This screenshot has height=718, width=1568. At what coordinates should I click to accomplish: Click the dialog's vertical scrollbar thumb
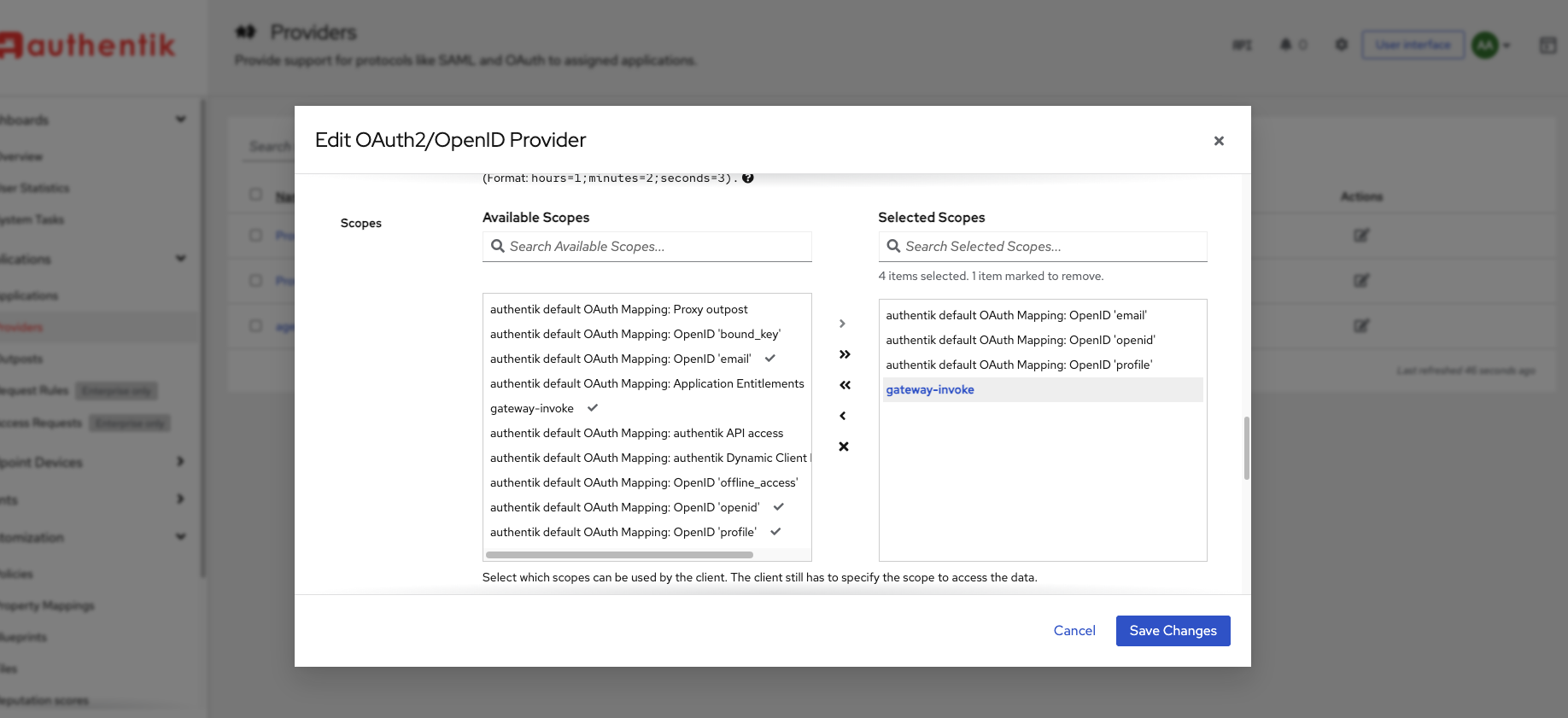(x=1247, y=448)
